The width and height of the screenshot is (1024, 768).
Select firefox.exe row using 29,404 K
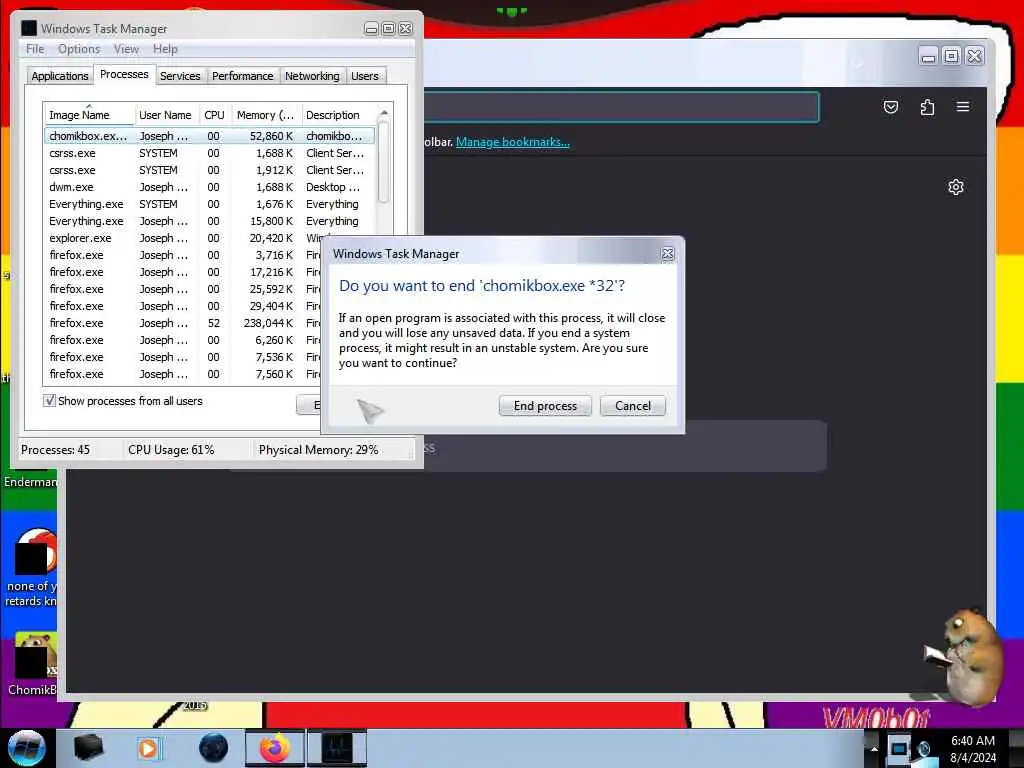click(183, 306)
